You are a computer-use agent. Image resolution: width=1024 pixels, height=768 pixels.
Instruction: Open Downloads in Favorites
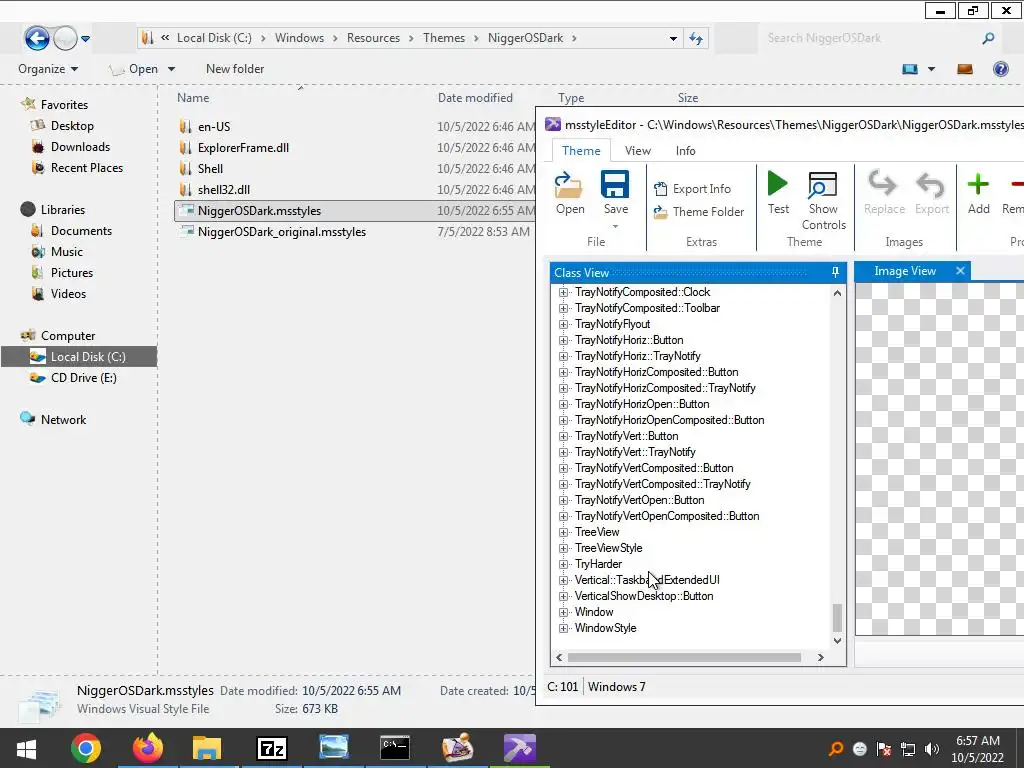pyautogui.click(x=80, y=147)
